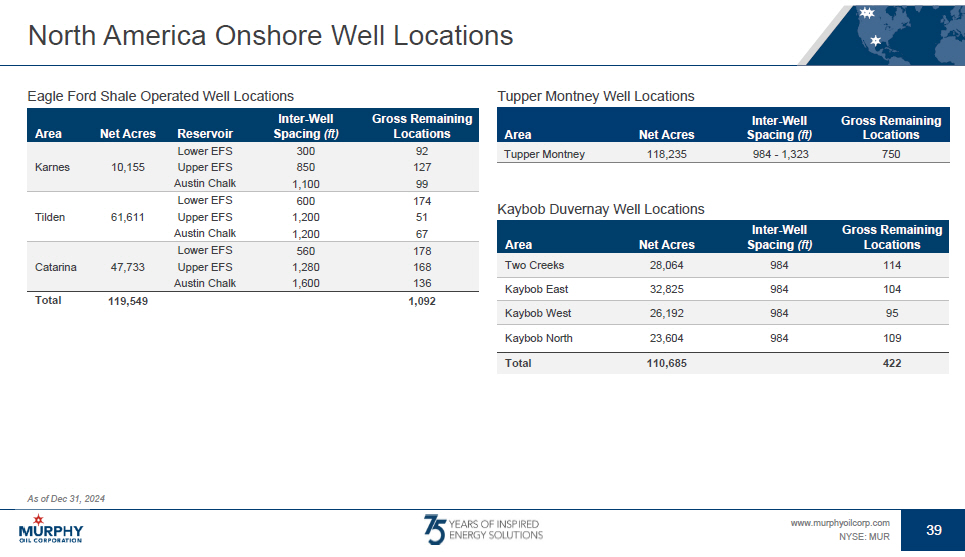The height and width of the screenshot is (557, 965).
Task: Select the Tupper Montney Well Locations heading
Action: tap(595, 96)
